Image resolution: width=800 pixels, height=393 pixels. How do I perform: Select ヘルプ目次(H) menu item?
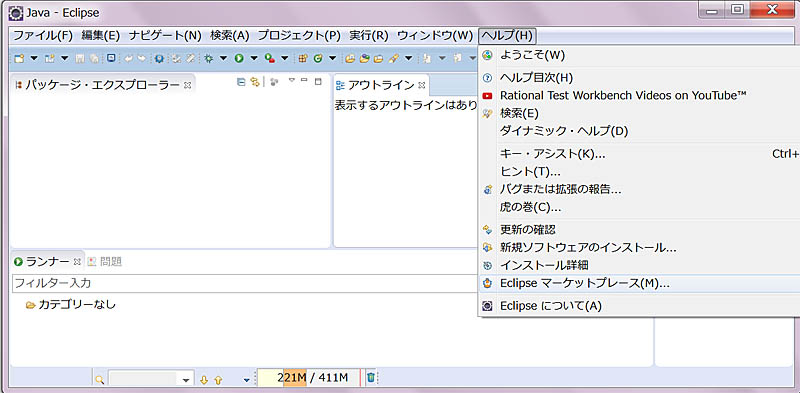[x=639, y=78]
